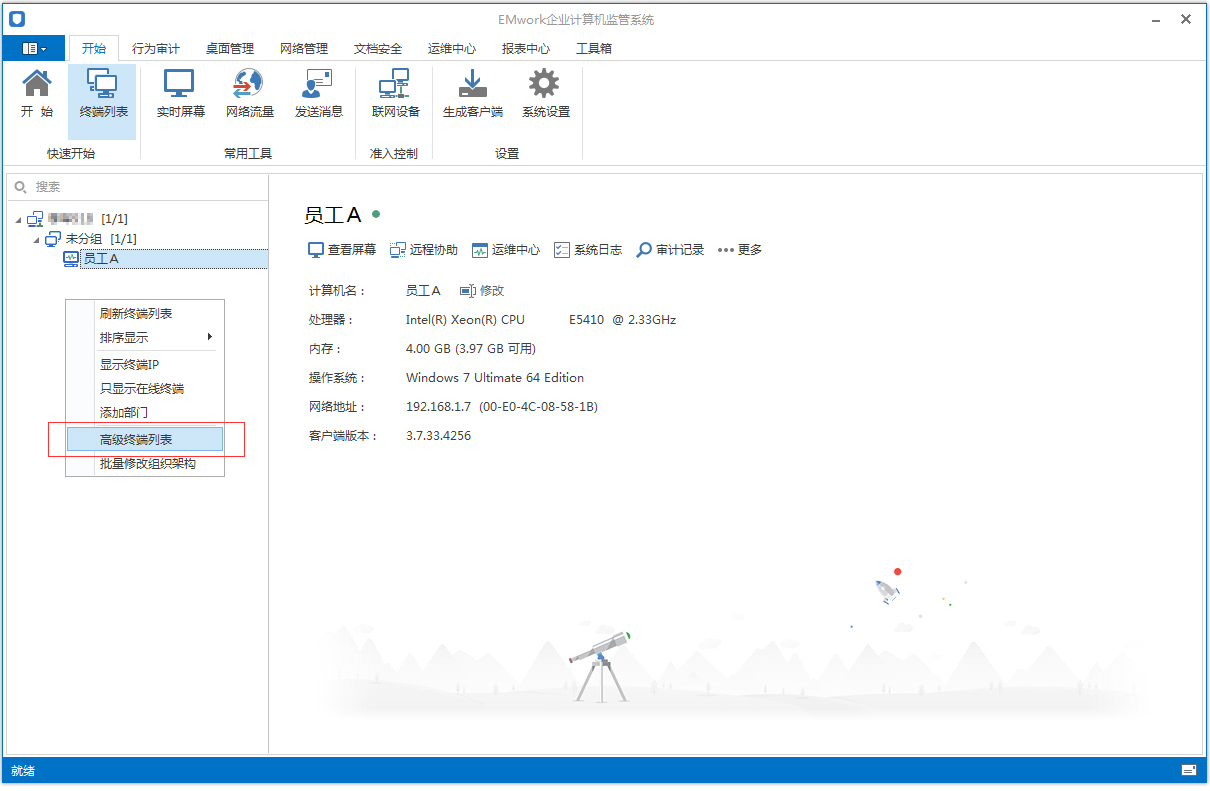Click the 员工A heading in detail pane
1210x791 pixels.
pos(332,215)
